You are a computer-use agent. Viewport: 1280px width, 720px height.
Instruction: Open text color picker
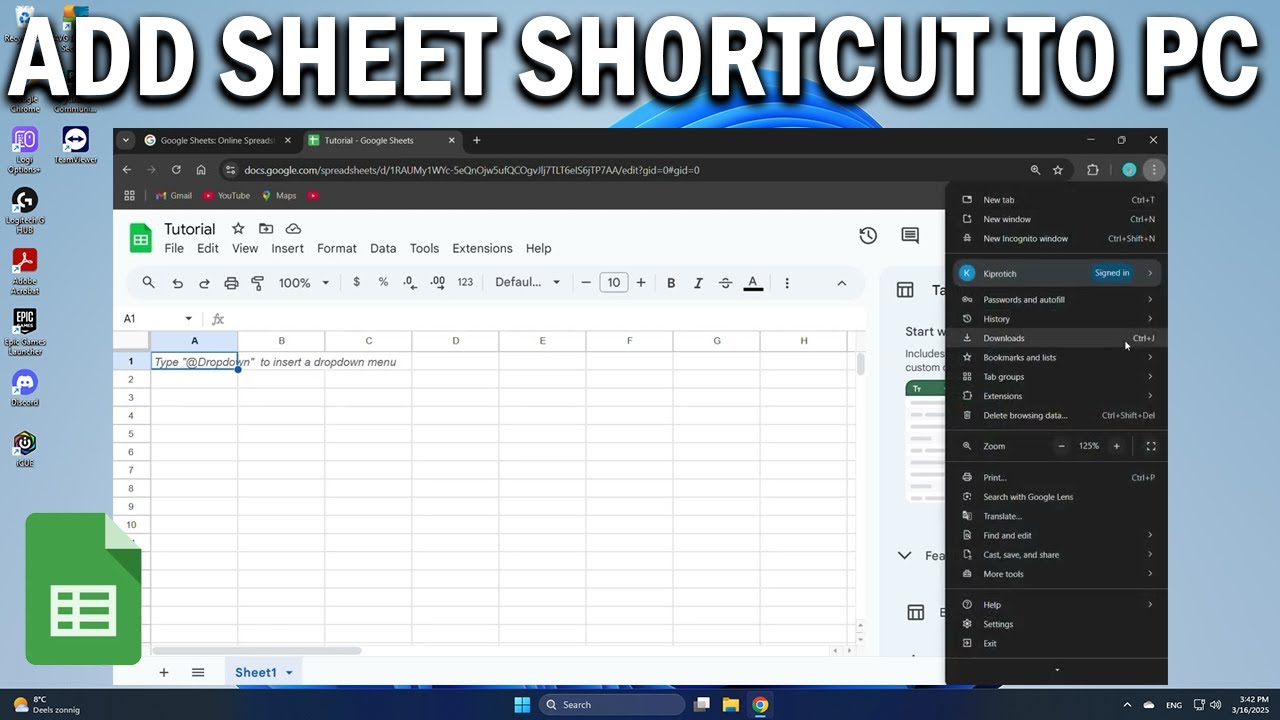[x=753, y=283]
